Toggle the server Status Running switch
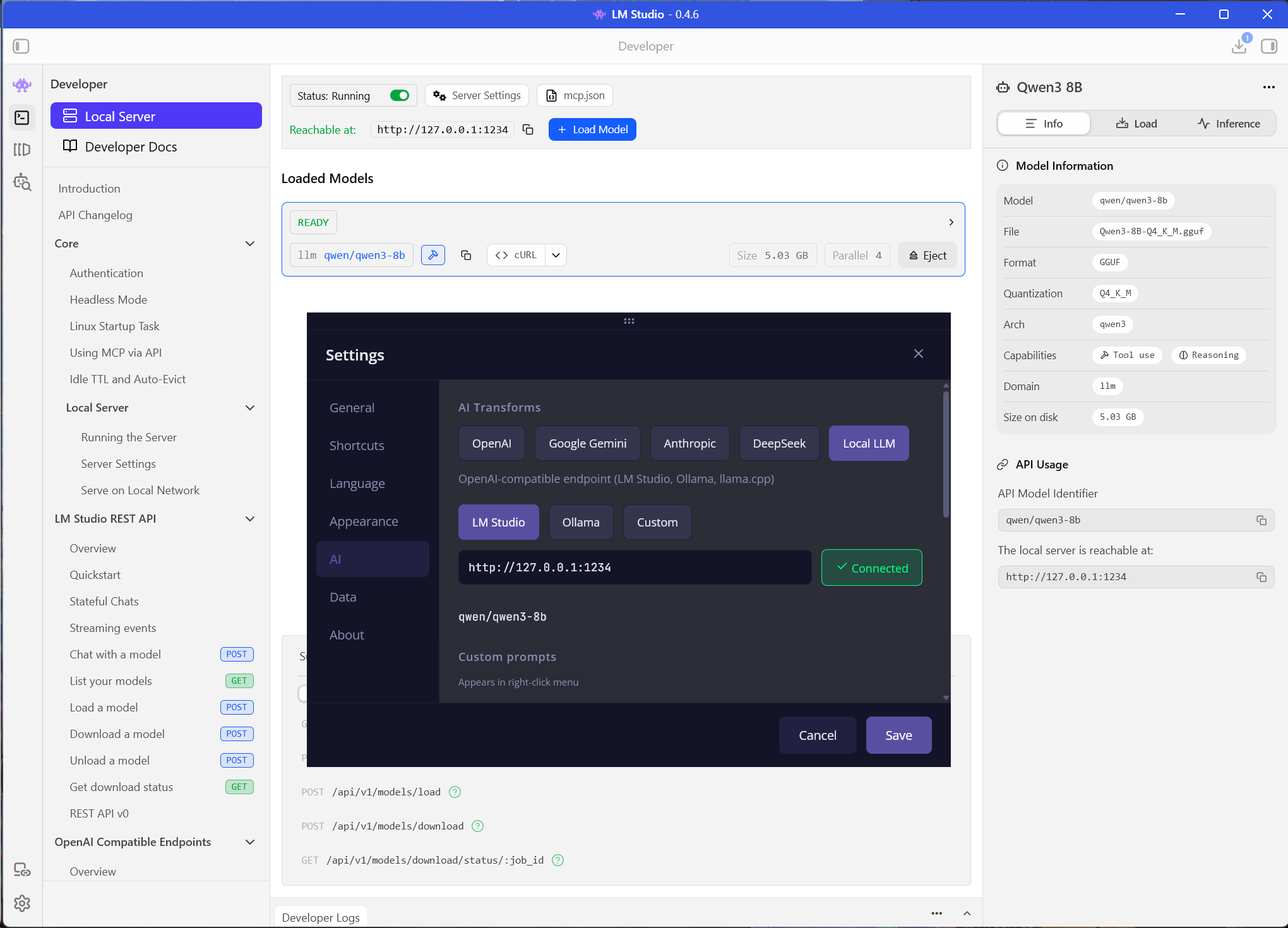 click(399, 95)
